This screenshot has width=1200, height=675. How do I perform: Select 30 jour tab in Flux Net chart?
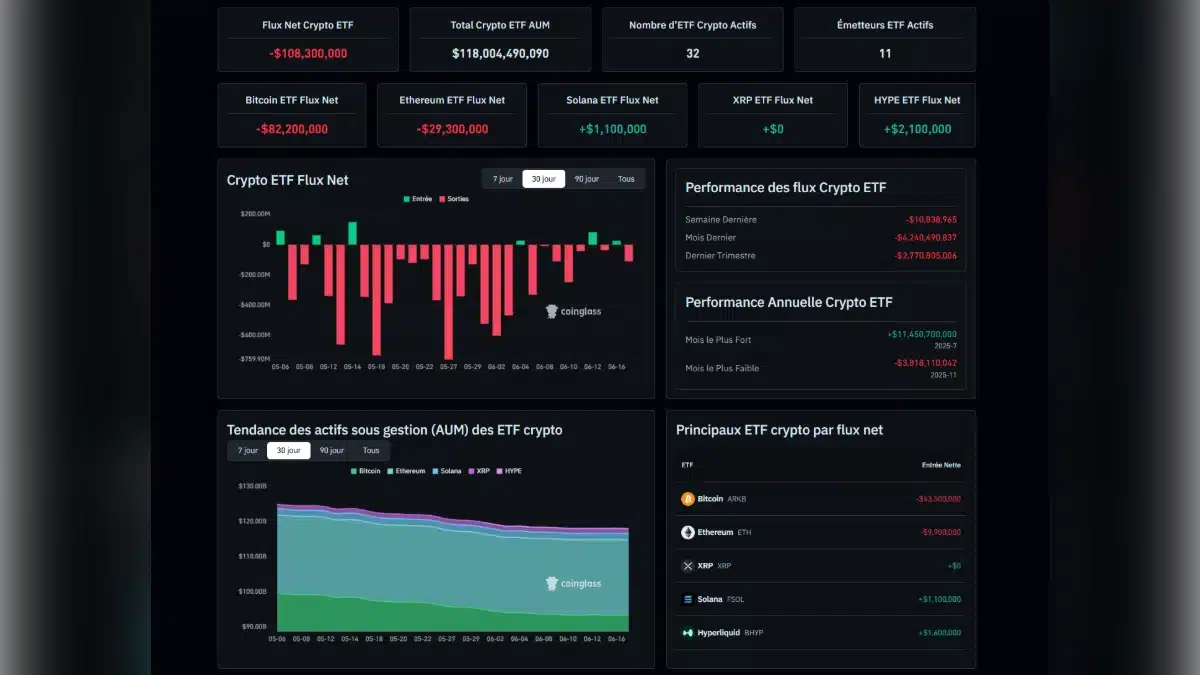544,179
